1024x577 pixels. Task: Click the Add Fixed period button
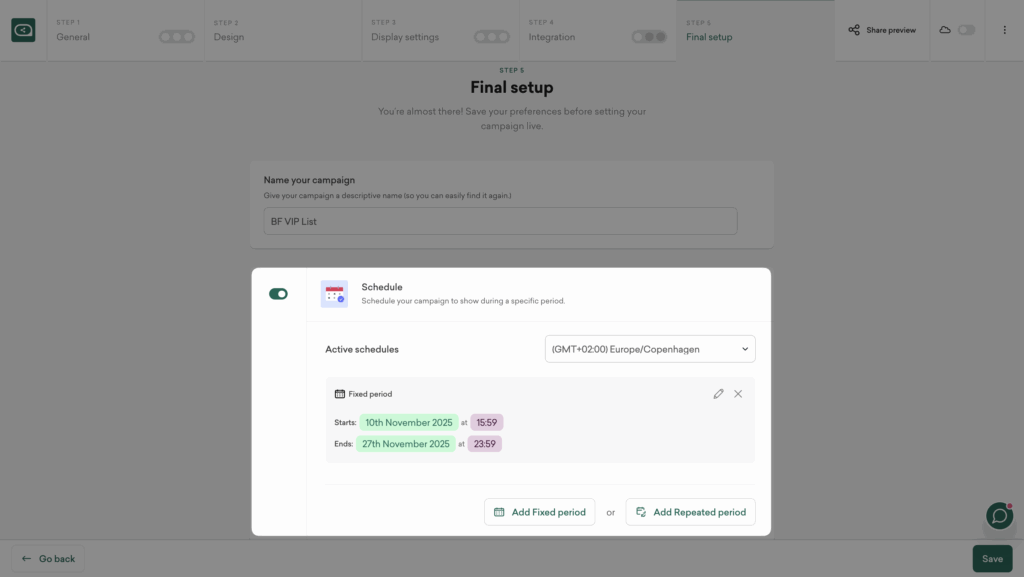pyautogui.click(x=539, y=512)
